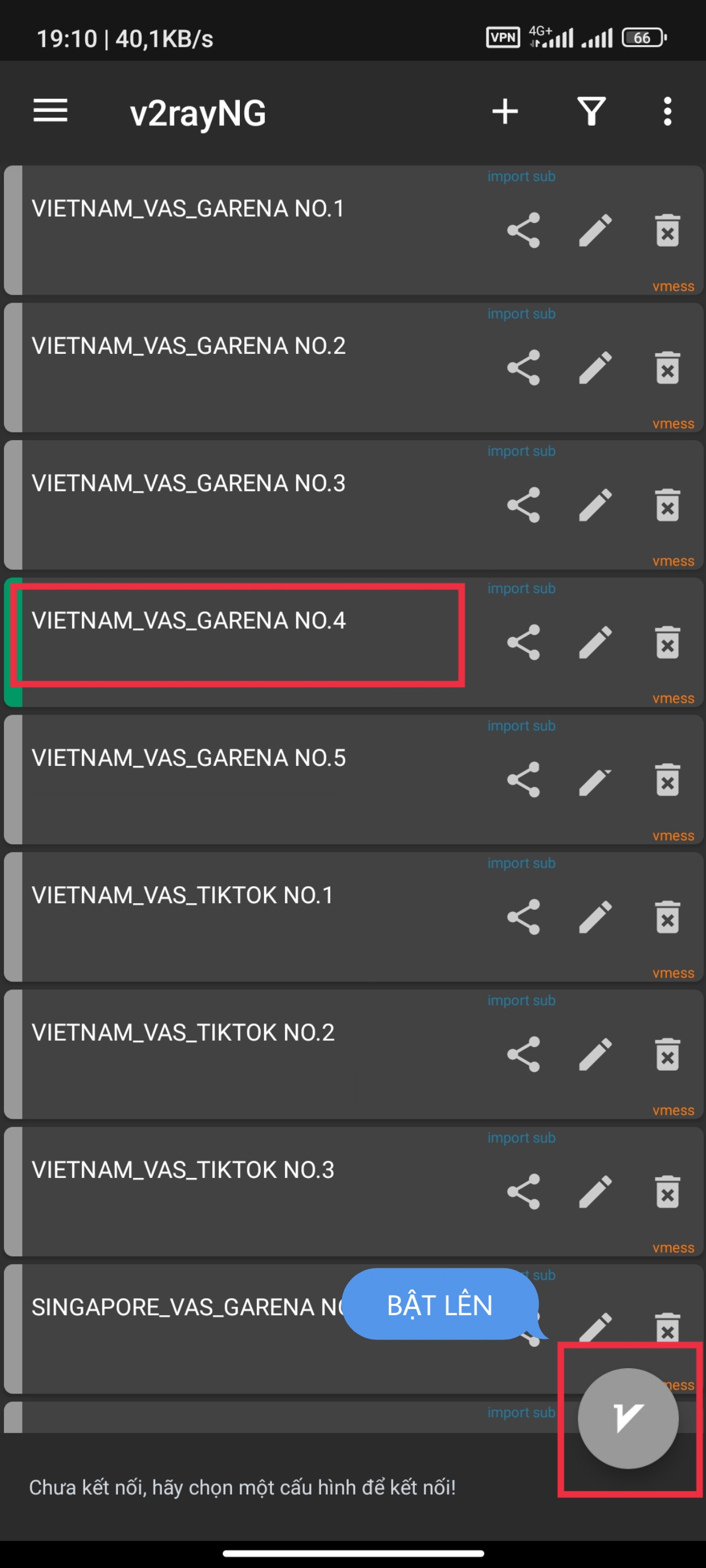Share the VIETNAM_VAS_GARENA NO.4 config
706x1568 pixels.
pyautogui.click(x=523, y=642)
